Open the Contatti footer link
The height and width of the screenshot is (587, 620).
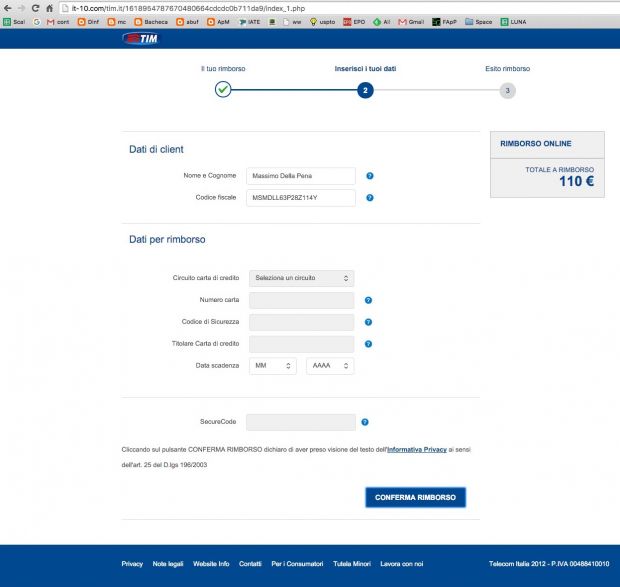click(x=250, y=564)
